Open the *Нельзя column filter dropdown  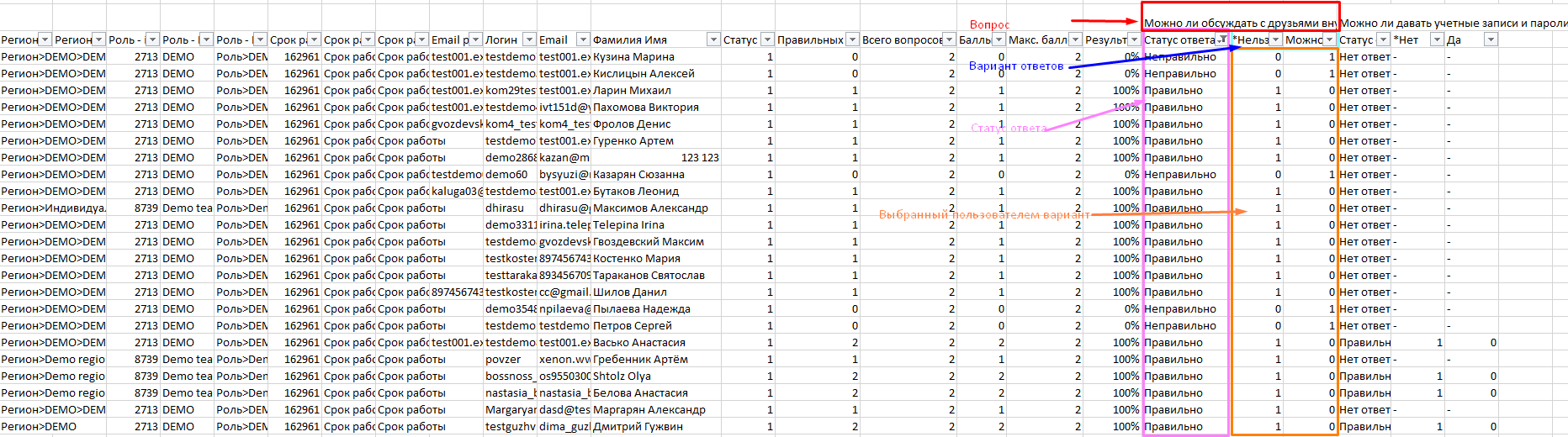pos(1275,39)
